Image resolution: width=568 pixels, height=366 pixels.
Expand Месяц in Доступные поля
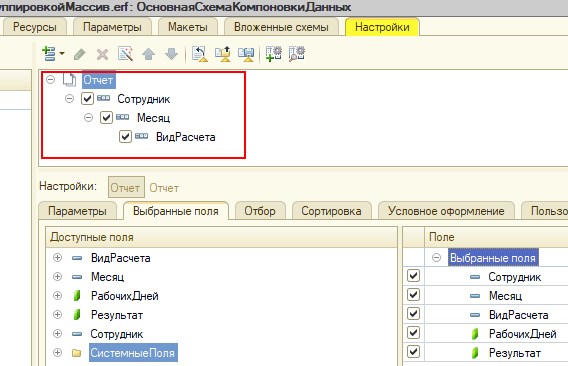click(x=57, y=276)
